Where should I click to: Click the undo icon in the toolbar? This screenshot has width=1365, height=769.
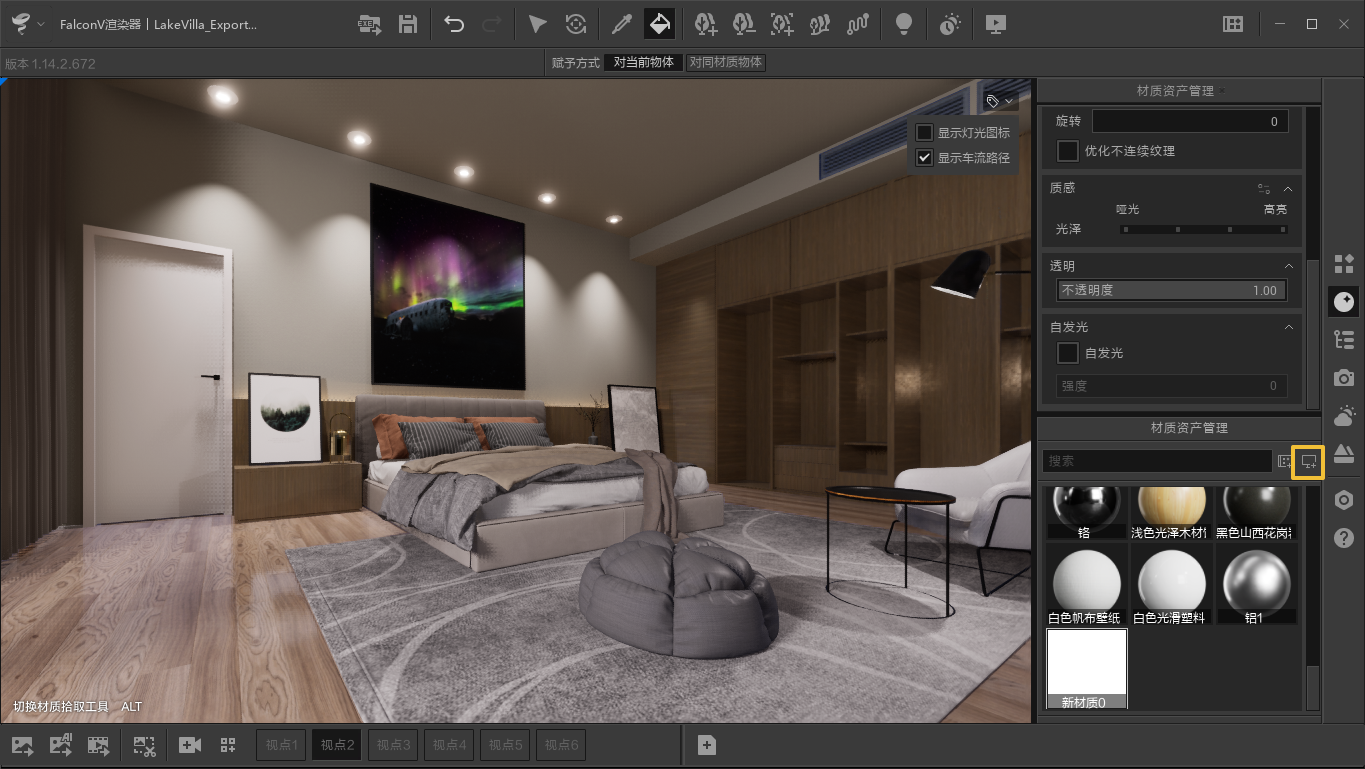(453, 24)
